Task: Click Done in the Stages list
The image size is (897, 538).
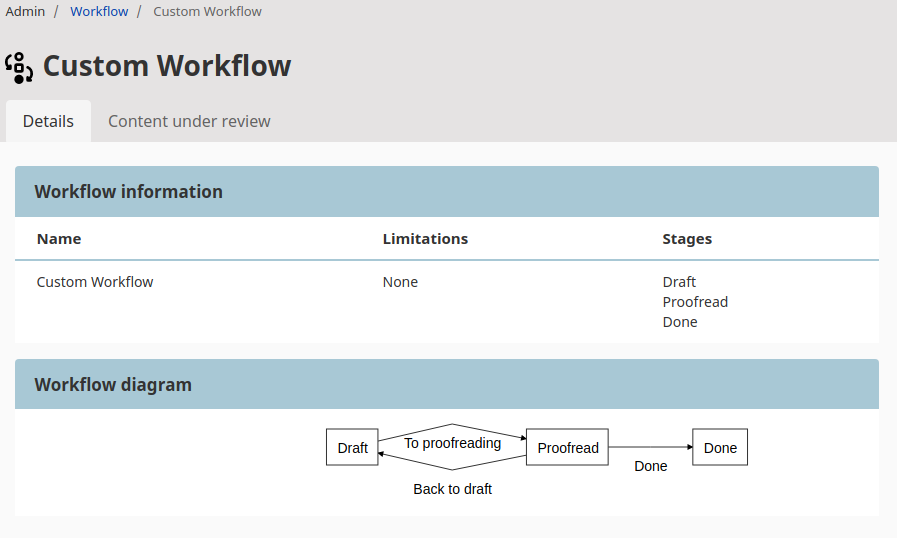Action: tap(680, 322)
